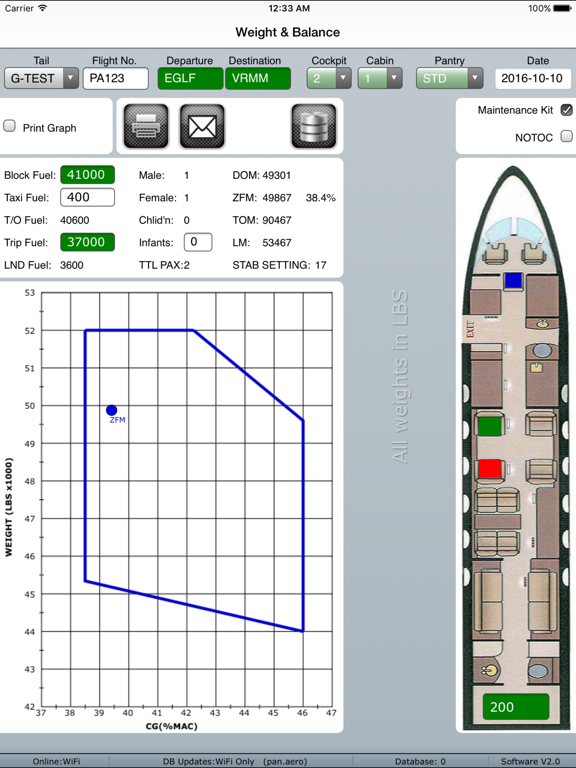Tap the Block Fuel 41000 field
Image resolution: width=576 pixels, height=768 pixels.
click(x=87, y=175)
